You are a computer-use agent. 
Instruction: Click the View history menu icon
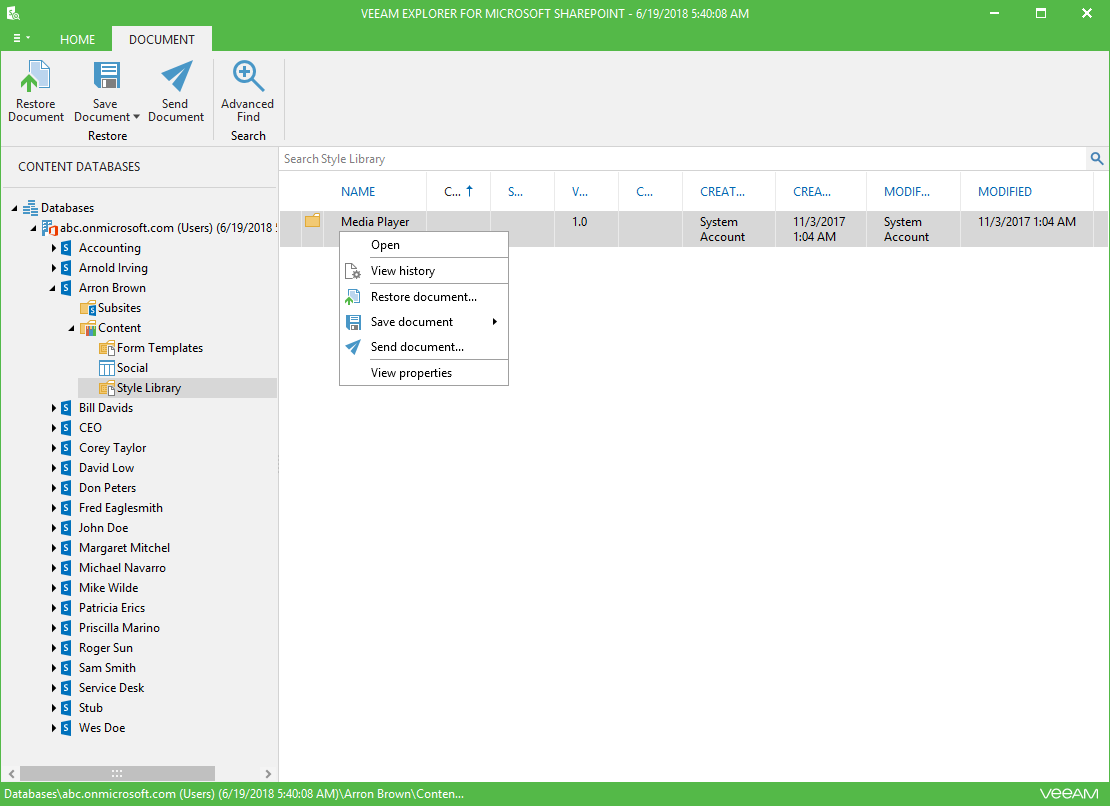(x=353, y=271)
